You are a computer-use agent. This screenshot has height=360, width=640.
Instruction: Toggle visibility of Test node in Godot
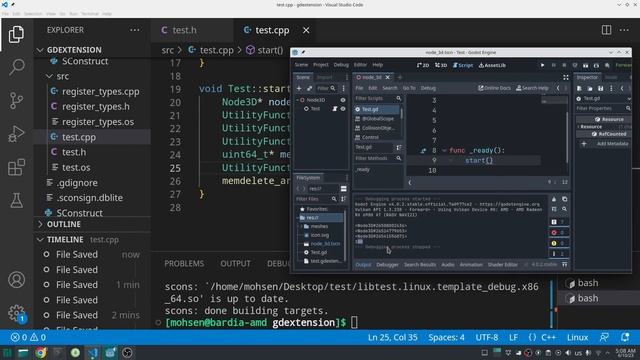(343, 109)
